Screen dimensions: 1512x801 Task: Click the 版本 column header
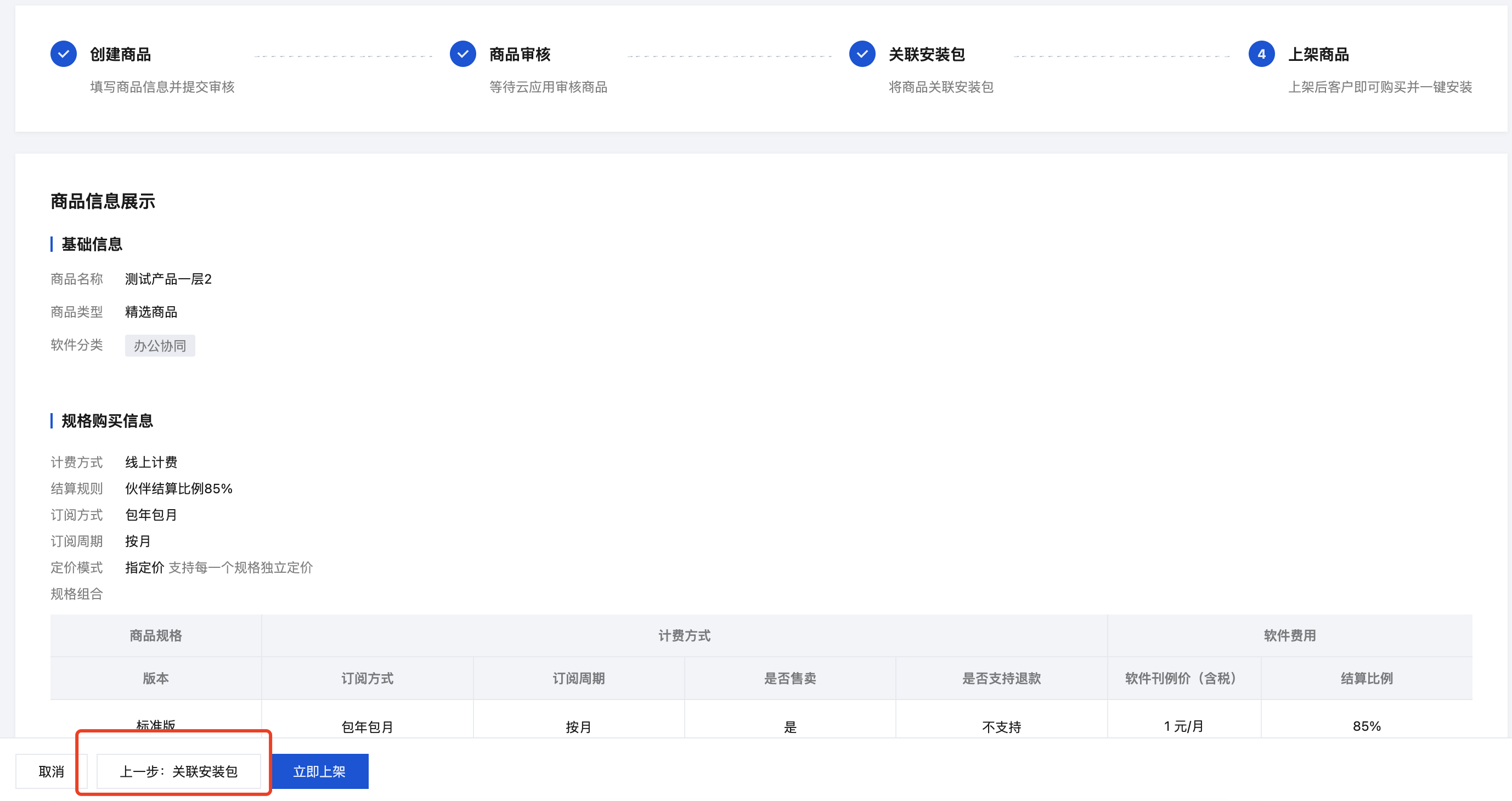(x=156, y=678)
